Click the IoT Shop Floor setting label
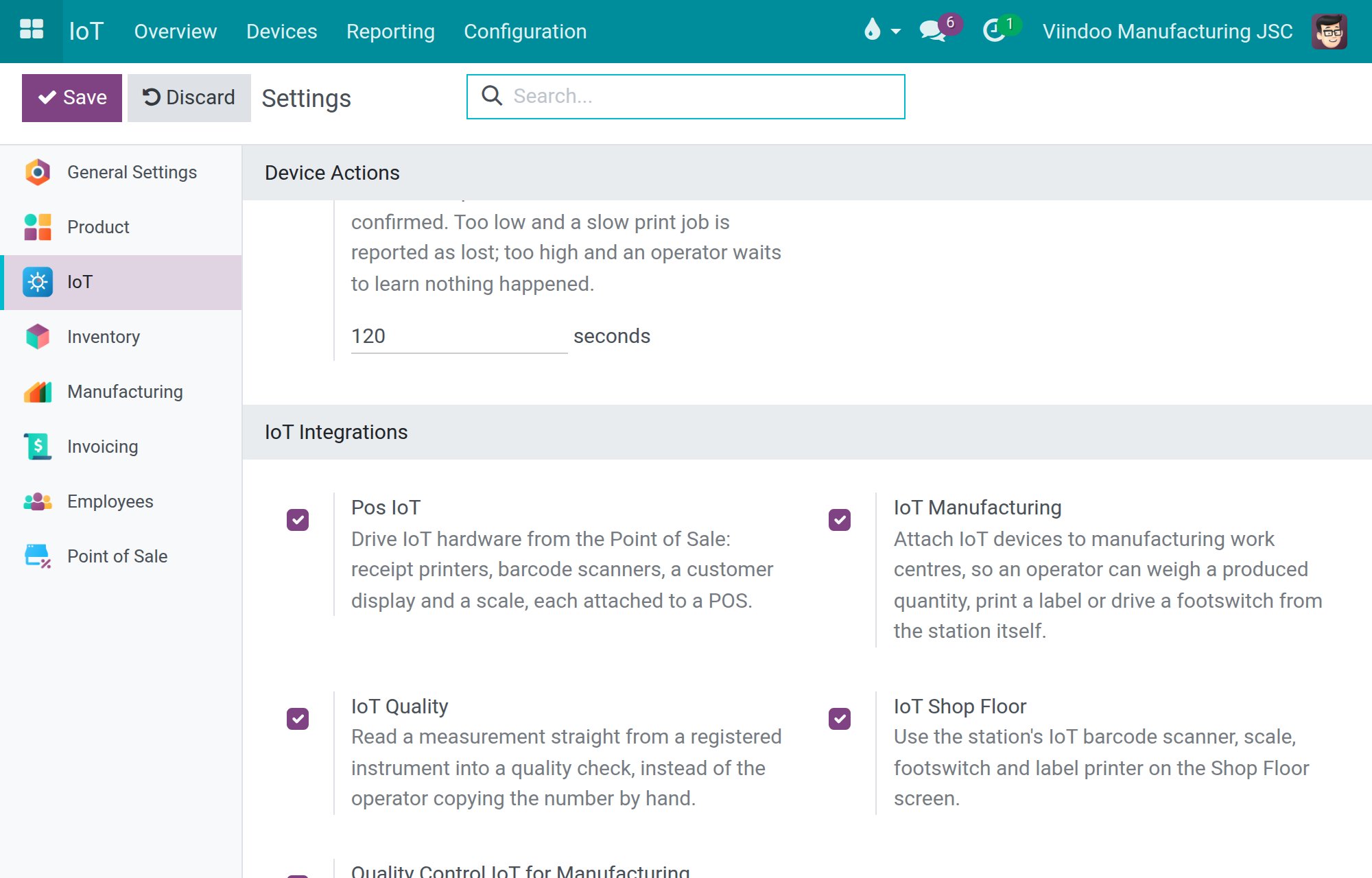The height and width of the screenshot is (878, 1372). (960, 707)
